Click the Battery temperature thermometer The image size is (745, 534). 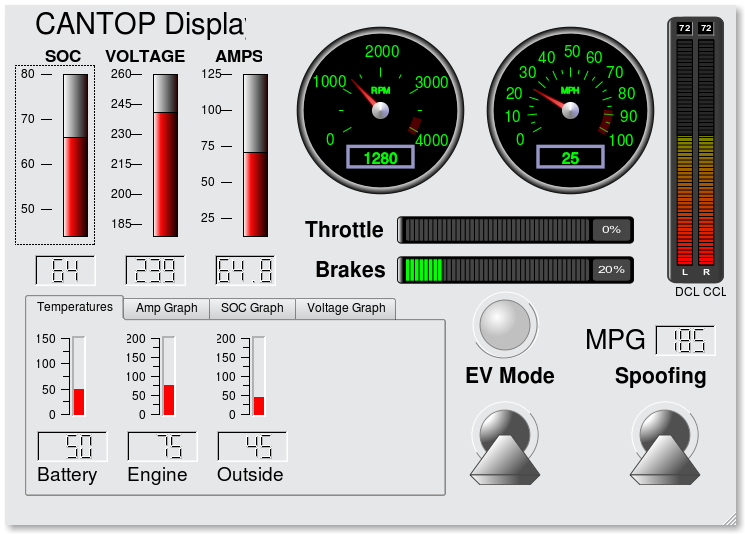78,376
